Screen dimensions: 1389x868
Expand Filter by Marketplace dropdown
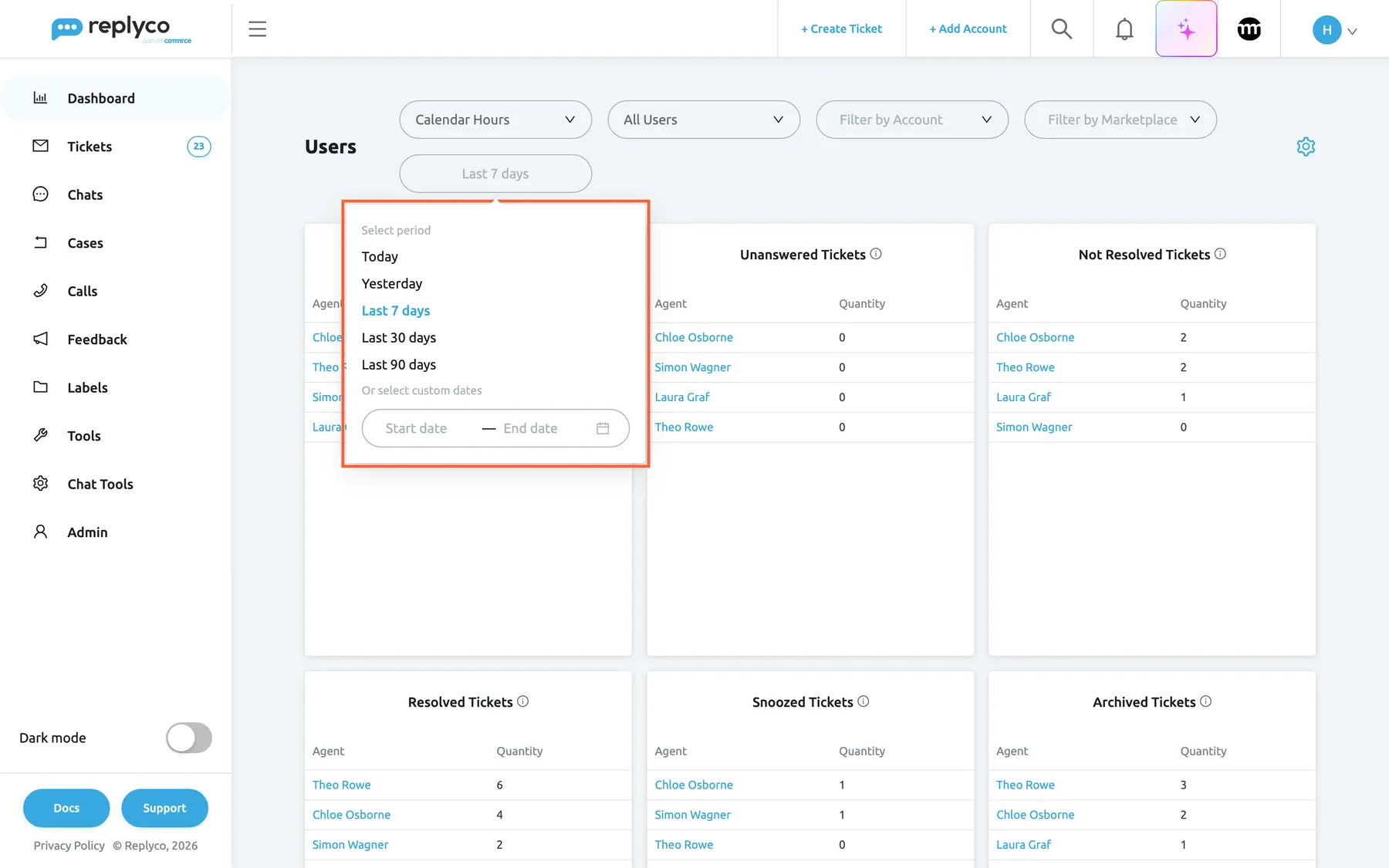click(x=1120, y=120)
